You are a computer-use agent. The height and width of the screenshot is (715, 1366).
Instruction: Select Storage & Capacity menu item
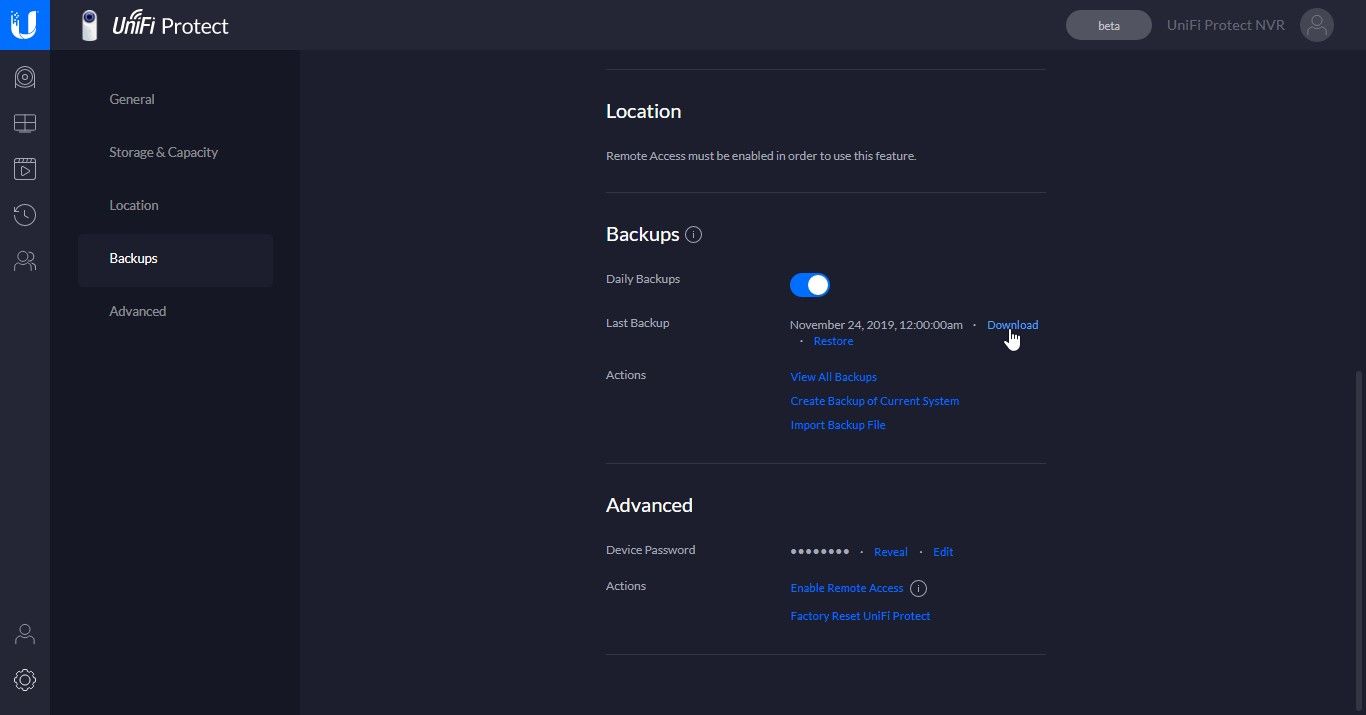click(163, 152)
